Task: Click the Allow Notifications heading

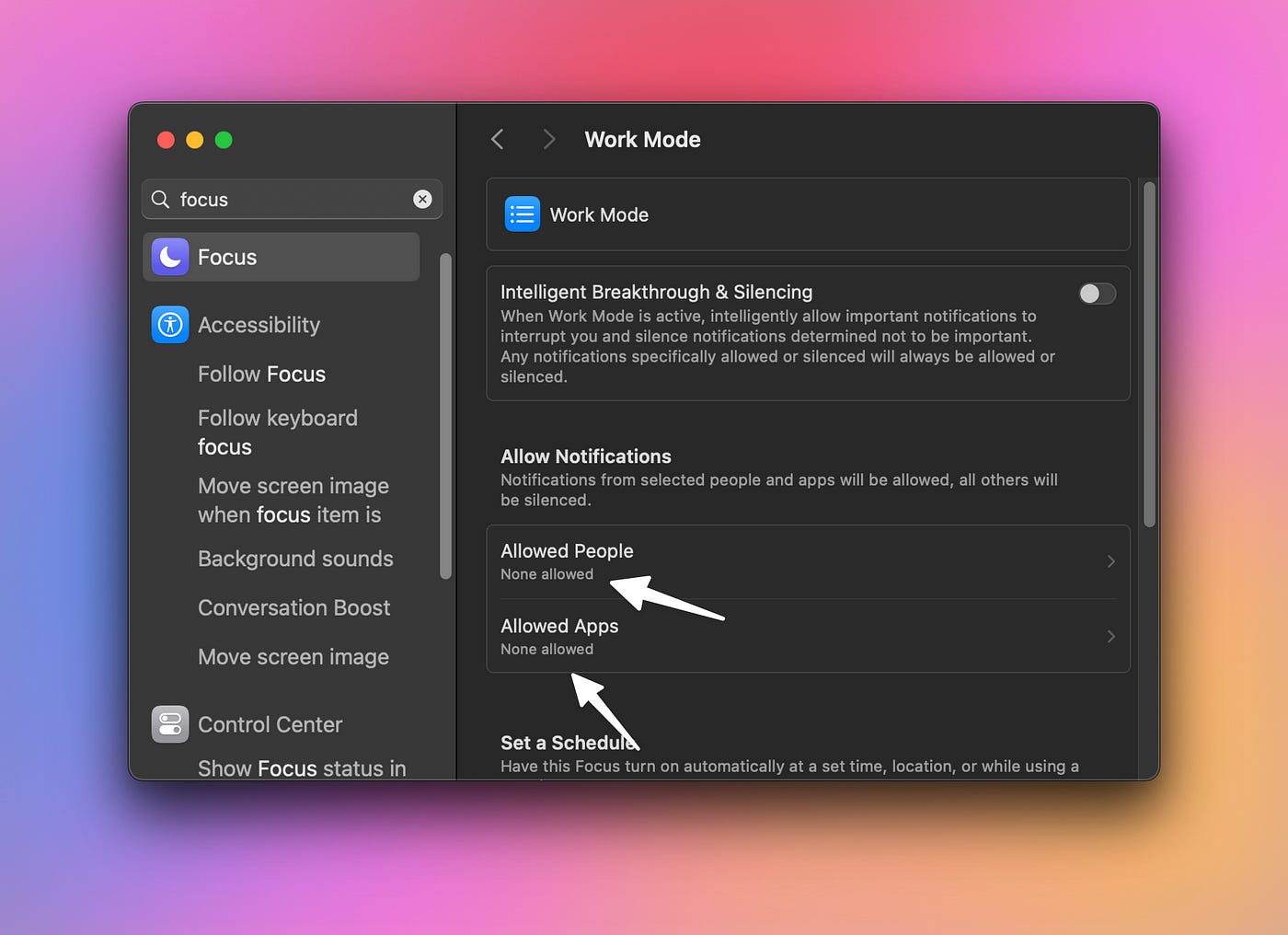Action: 586,456
